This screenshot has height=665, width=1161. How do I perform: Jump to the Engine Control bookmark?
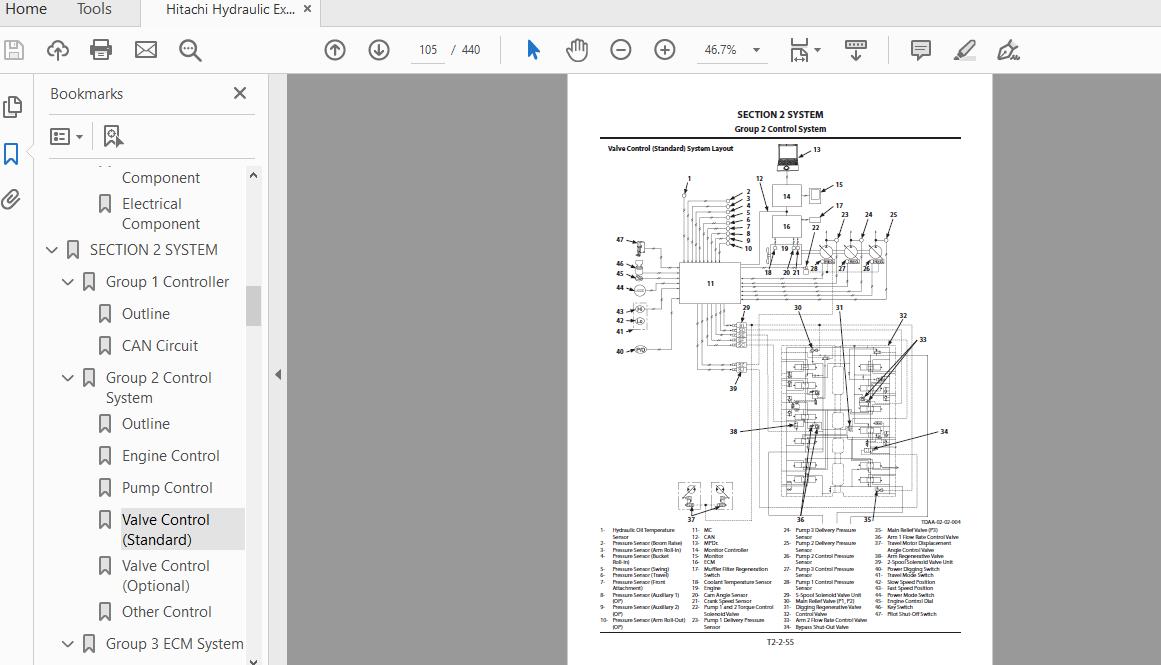171,455
